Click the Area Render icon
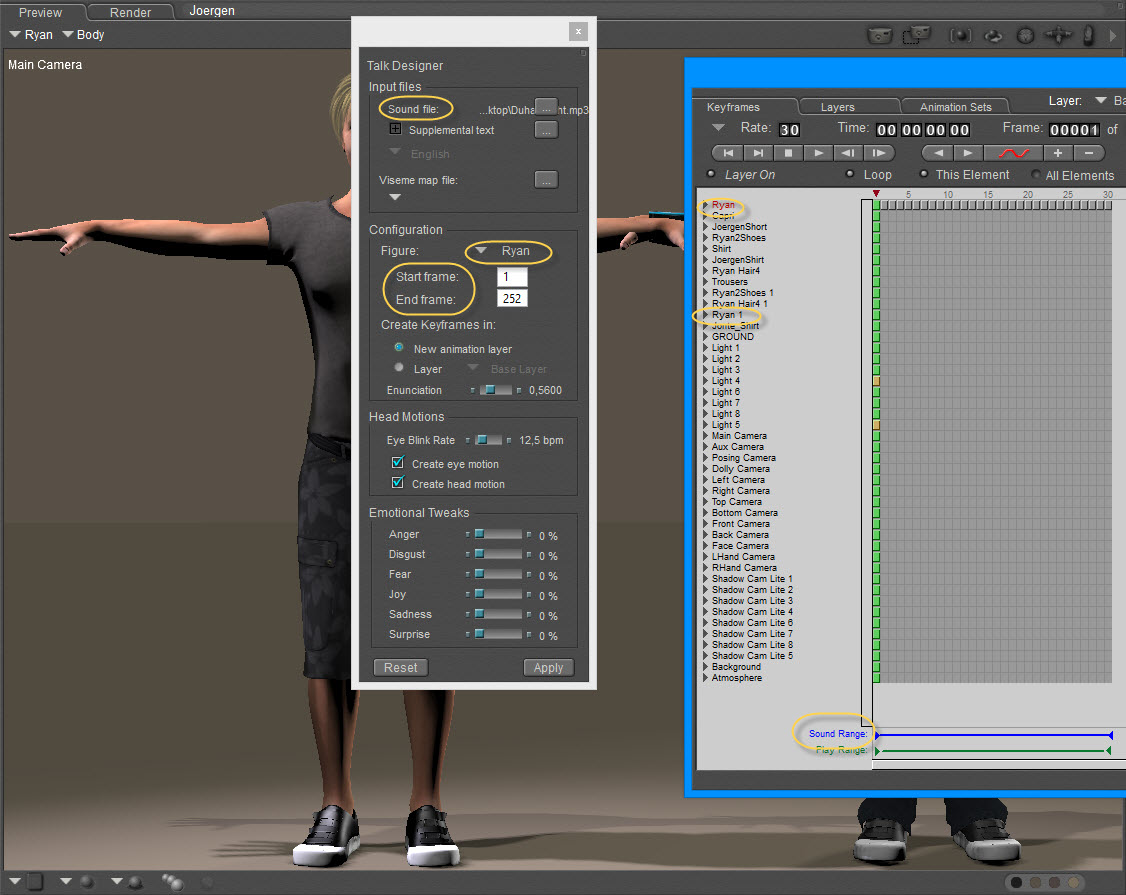The height and width of the screenshot is (895, 1126). coord(916,35)
